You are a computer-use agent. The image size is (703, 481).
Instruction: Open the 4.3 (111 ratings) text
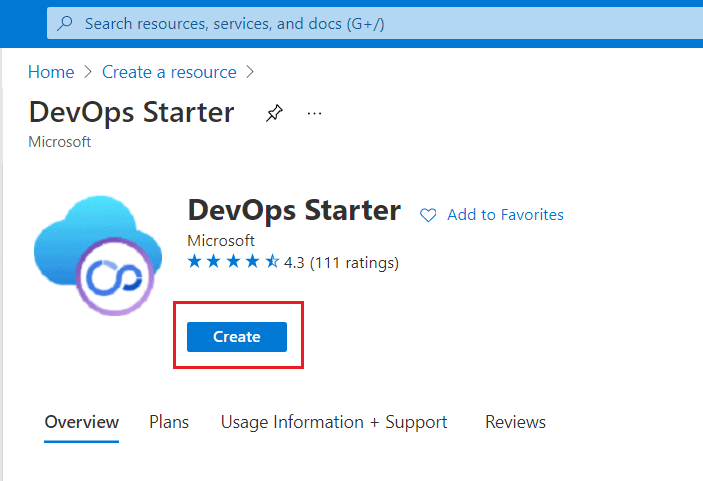tap(341, 262)
